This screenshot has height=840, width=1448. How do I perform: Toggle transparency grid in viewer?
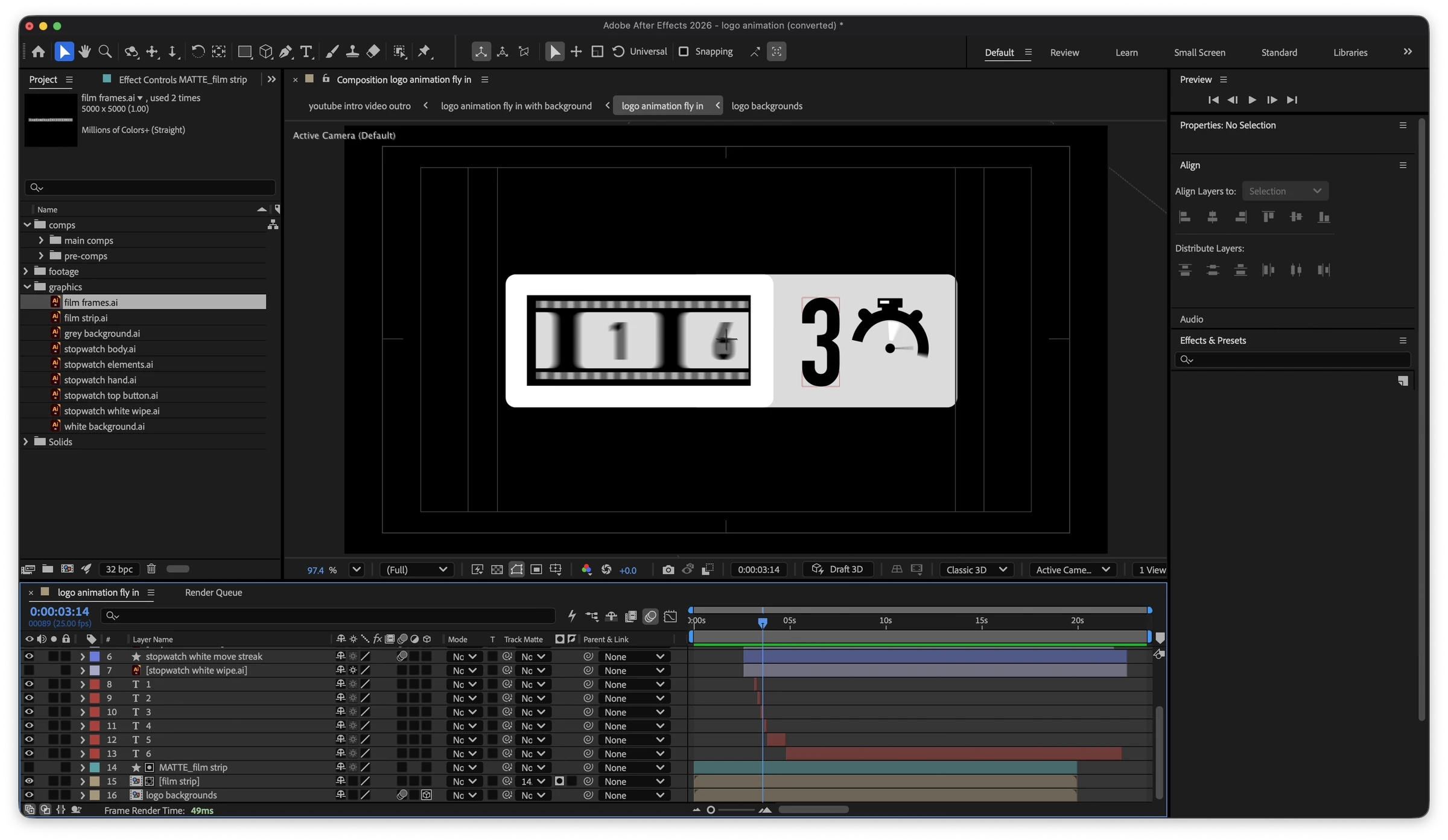coord(497,570)
